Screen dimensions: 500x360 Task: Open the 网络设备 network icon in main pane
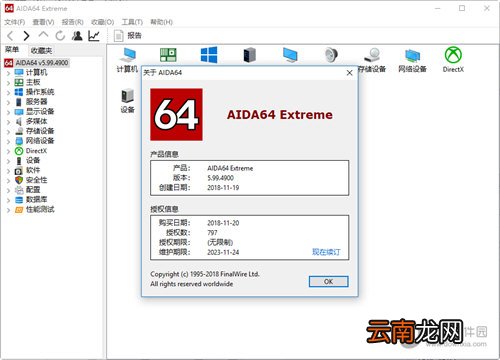pyautogui.click(x=413, y=60)
